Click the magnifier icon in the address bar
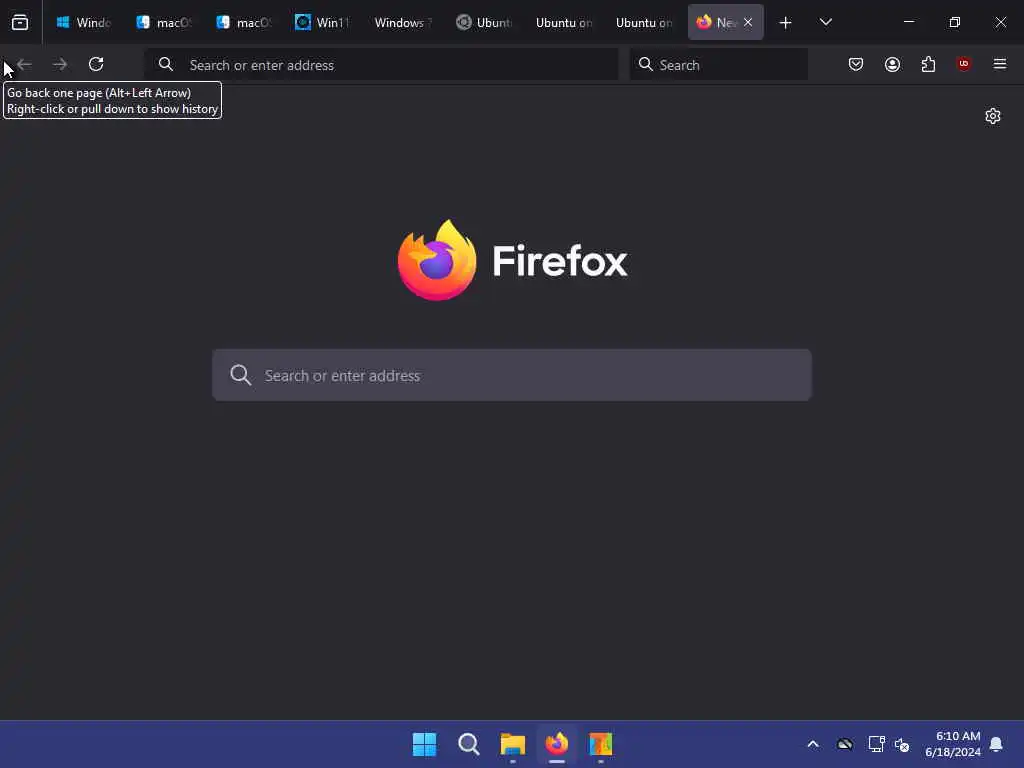This screenshot has width=1024, height=768. (166, 64)
